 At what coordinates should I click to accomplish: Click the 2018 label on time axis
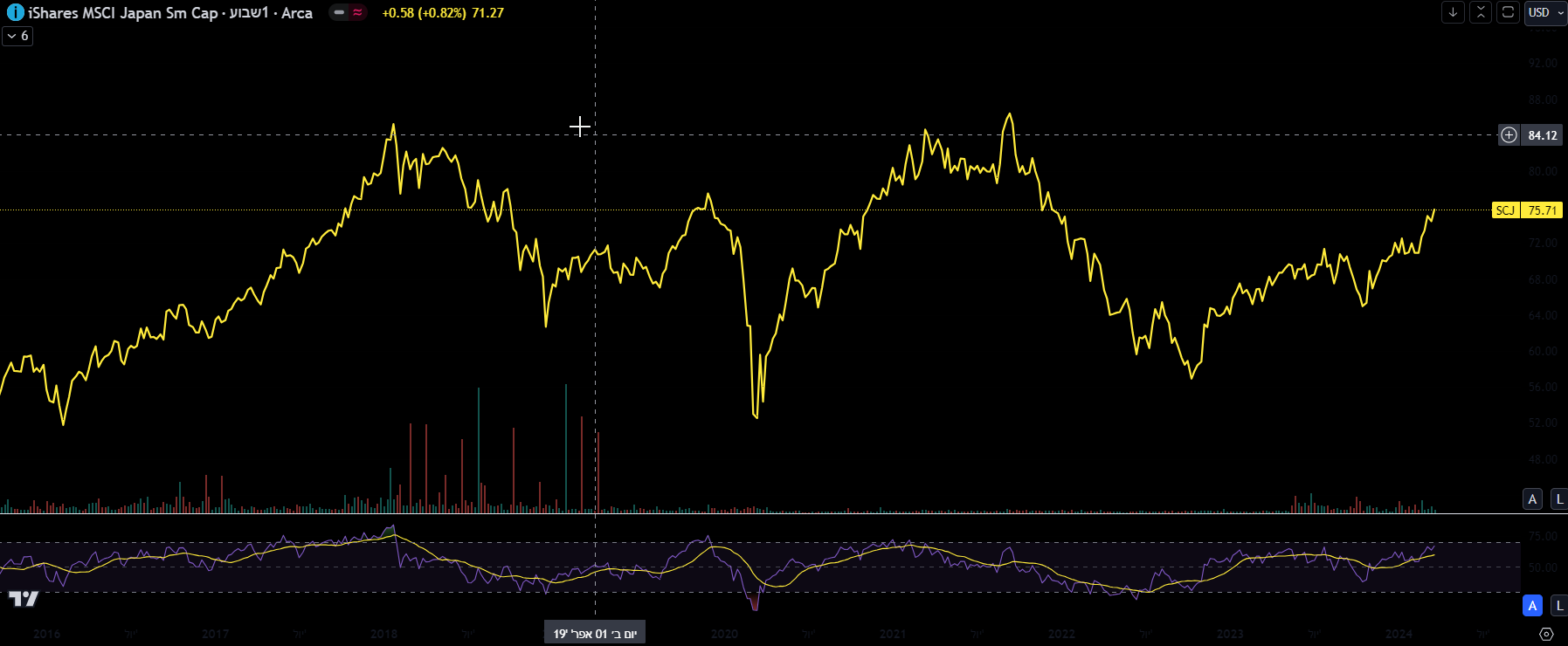[383, 634]
